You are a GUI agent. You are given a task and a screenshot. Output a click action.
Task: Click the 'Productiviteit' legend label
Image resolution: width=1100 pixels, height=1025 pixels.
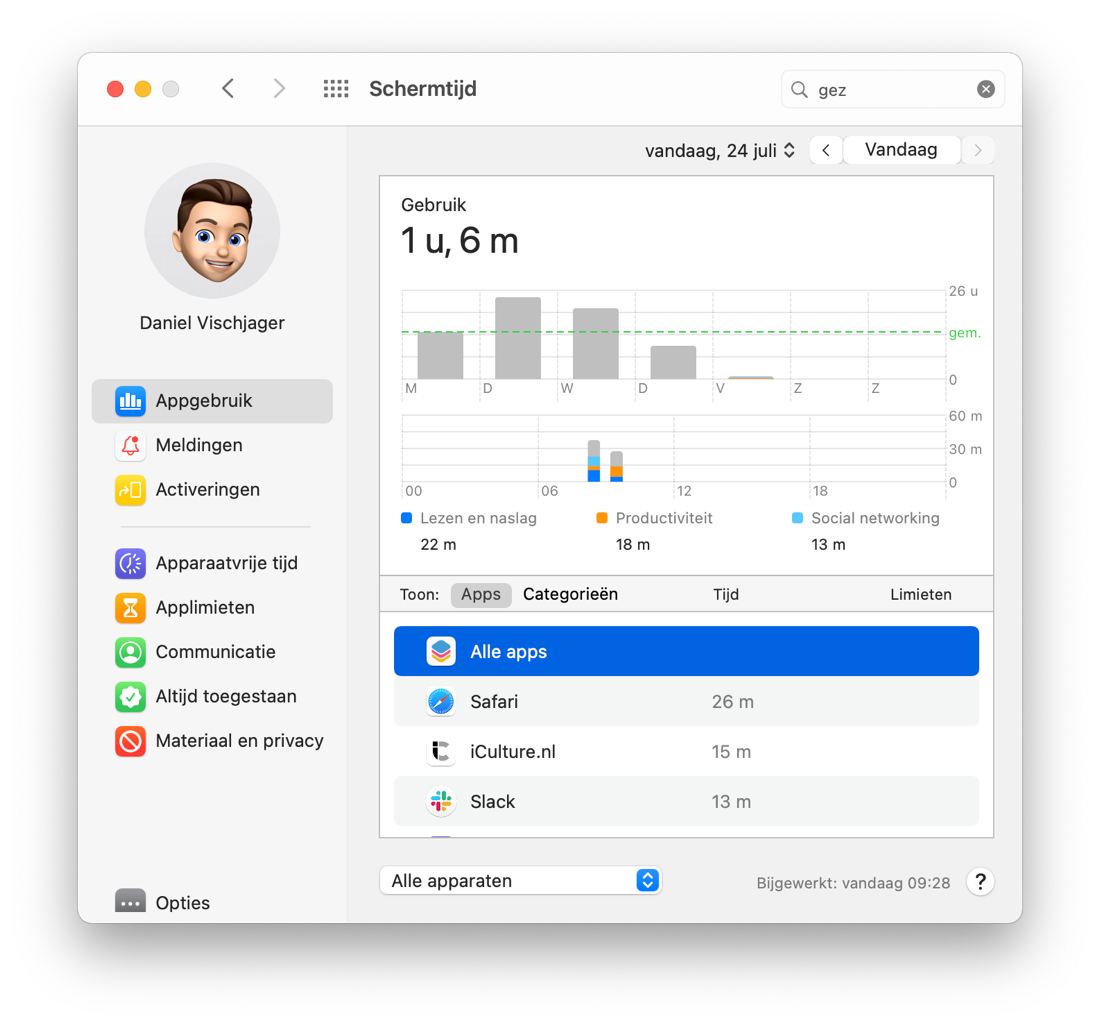click(x=664, y=518)
